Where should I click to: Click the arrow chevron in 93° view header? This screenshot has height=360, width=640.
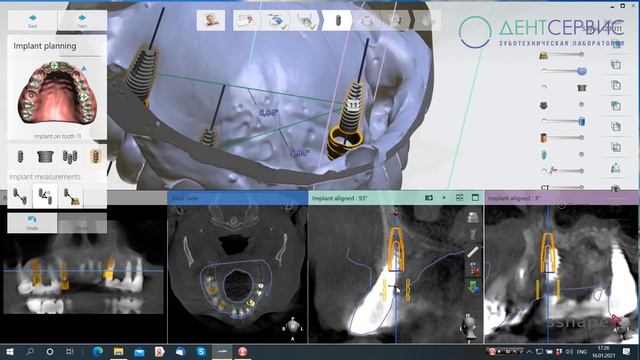tap(444, 198)
